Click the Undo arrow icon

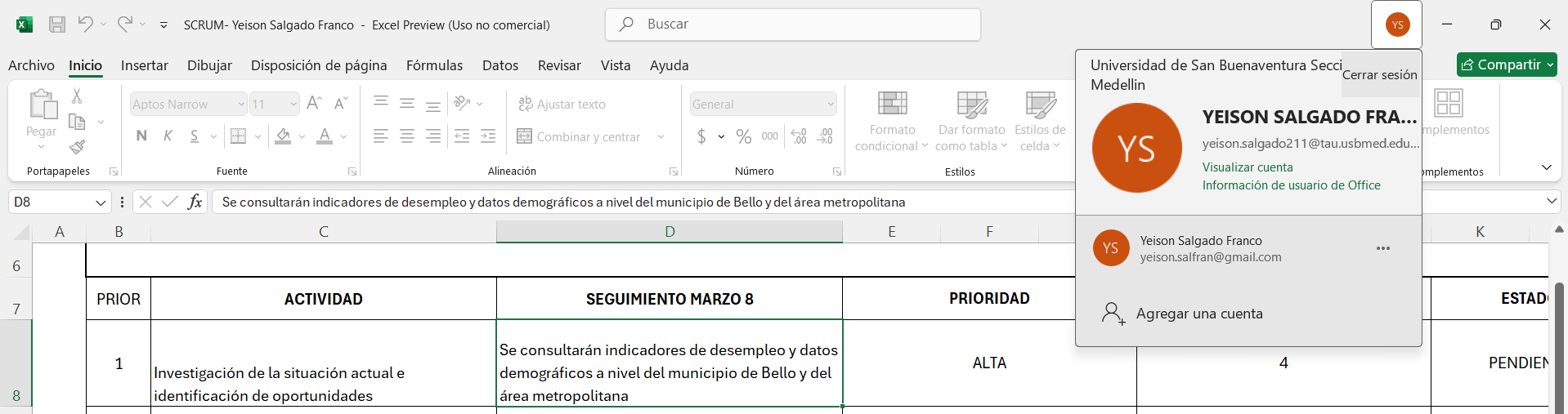click(85, 24)
